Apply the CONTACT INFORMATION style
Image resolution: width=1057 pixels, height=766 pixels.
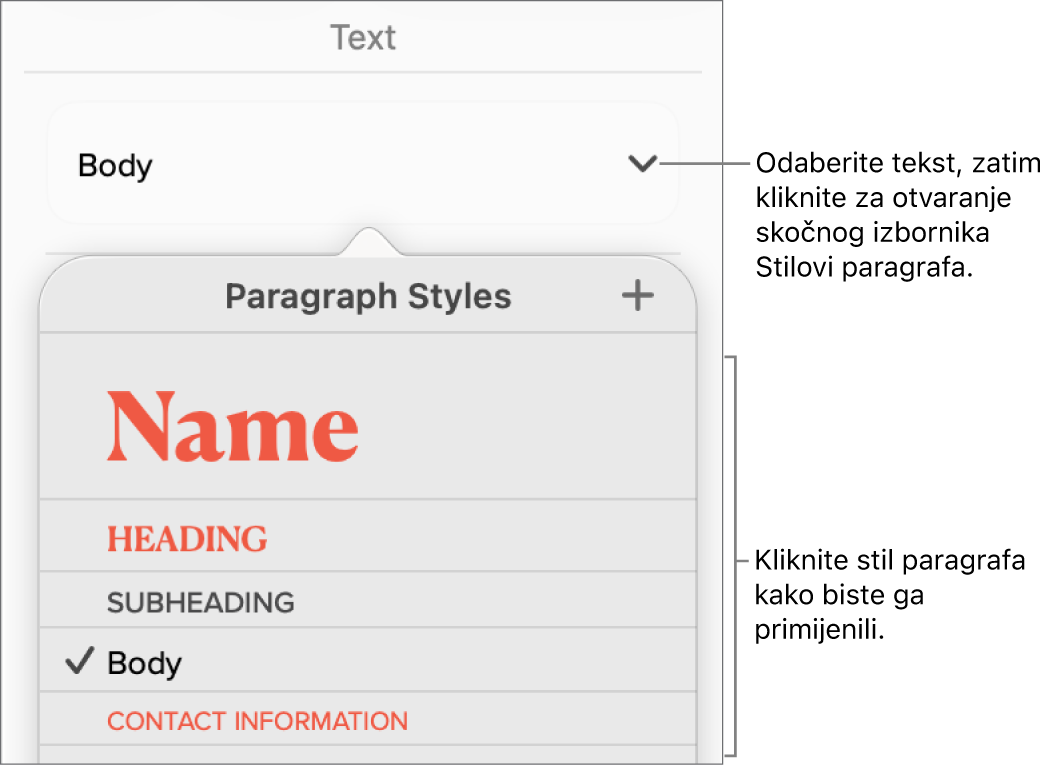point(257,720)
